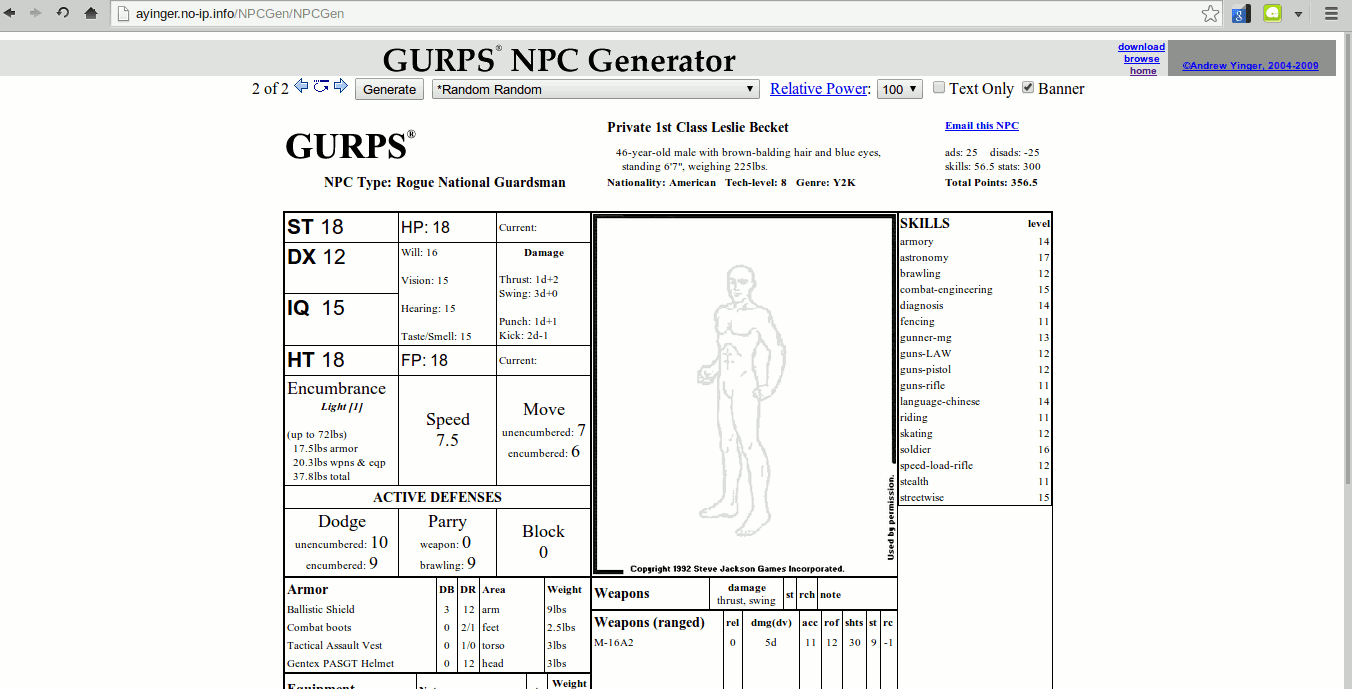Click the bookmark star in the address bar

pyautogui.click(x=1210, y=13)
